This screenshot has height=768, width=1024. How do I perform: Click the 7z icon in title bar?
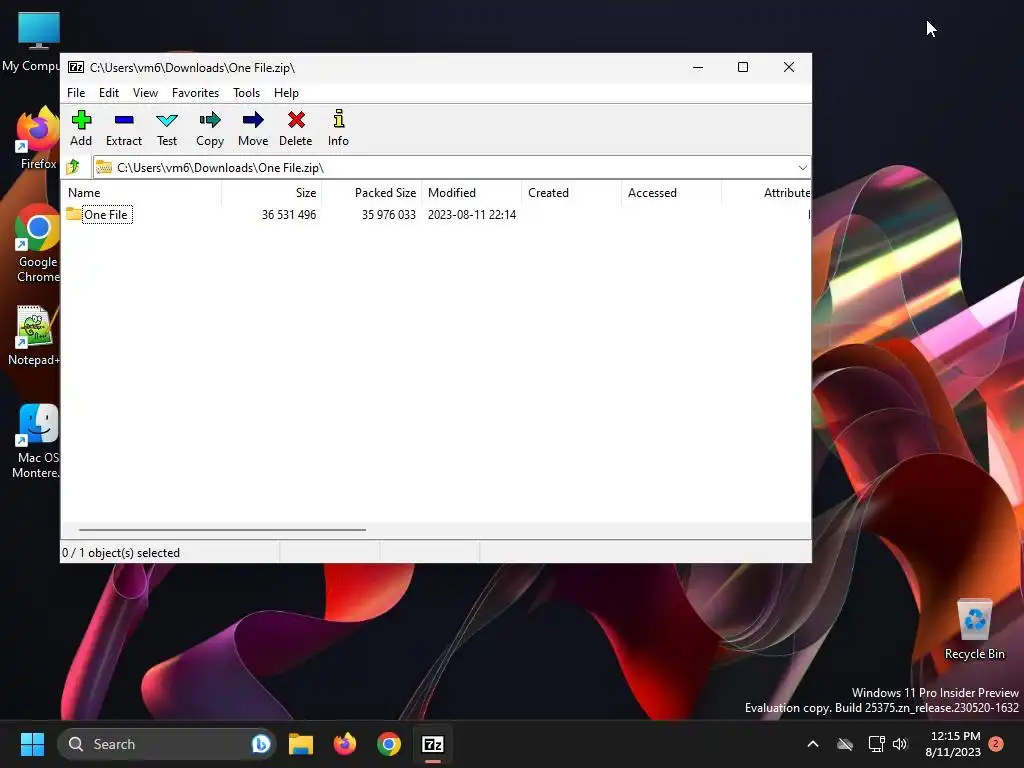(76, 67)
